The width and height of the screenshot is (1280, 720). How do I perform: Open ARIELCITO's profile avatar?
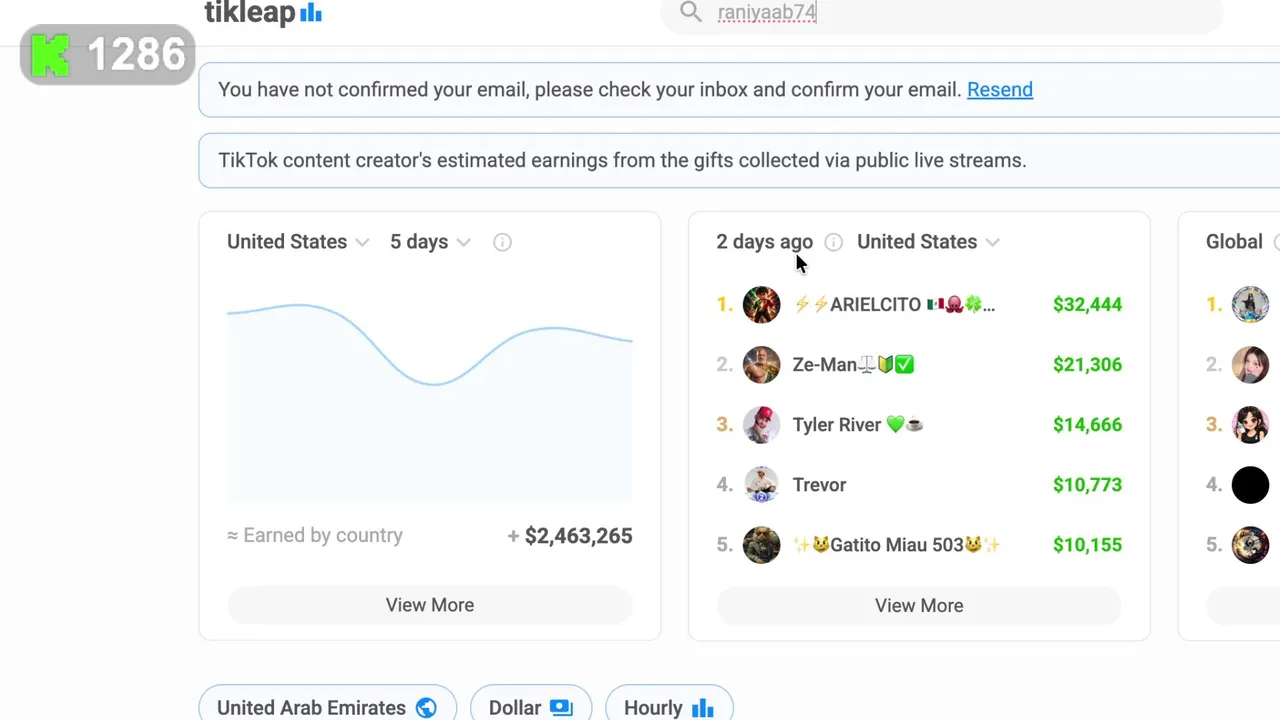tap(761, 305)
